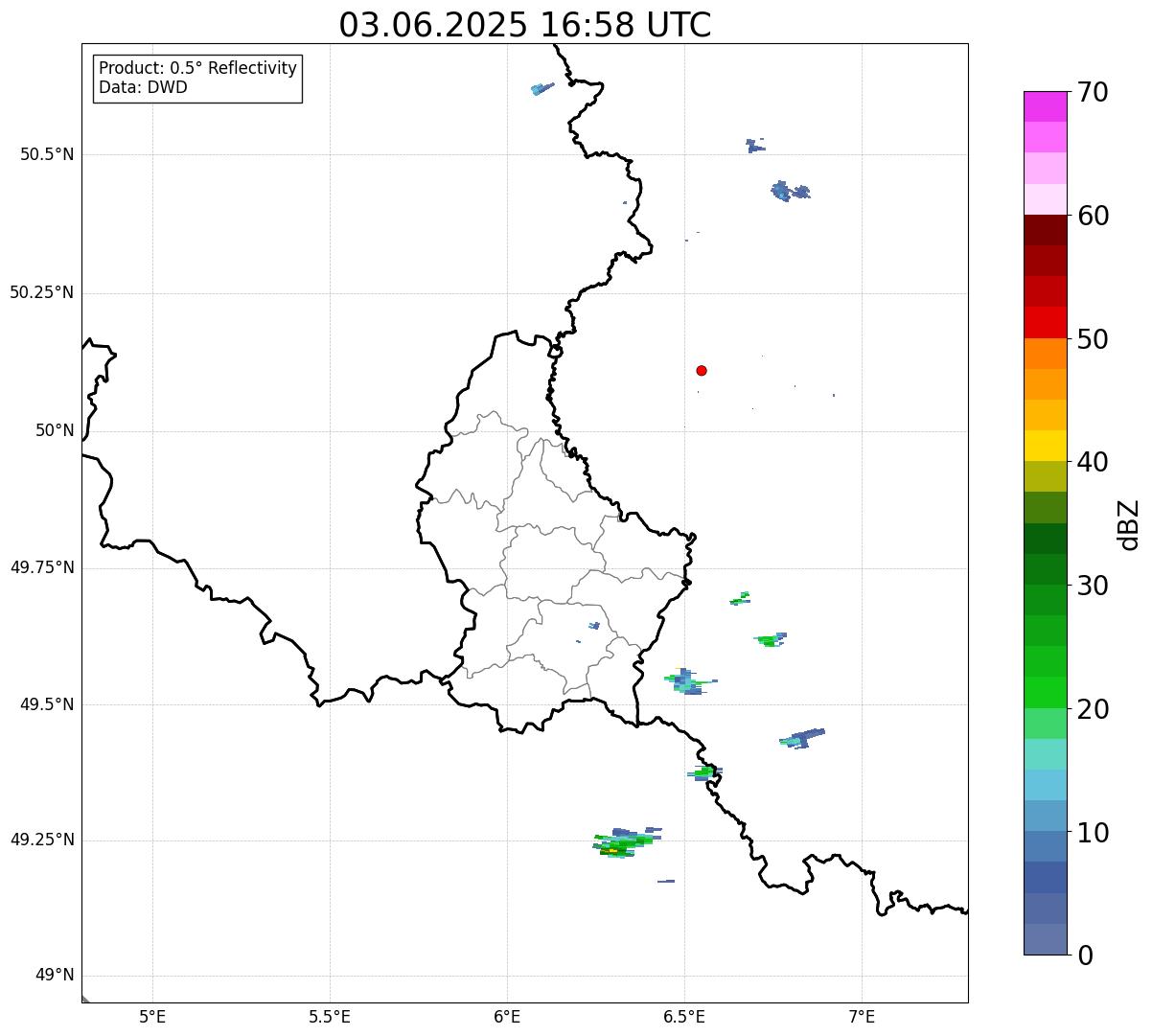Screen dimensions: 1152x1036
Task: Click the 'dBZ' colorbar label
Action: coord(1129,523)
